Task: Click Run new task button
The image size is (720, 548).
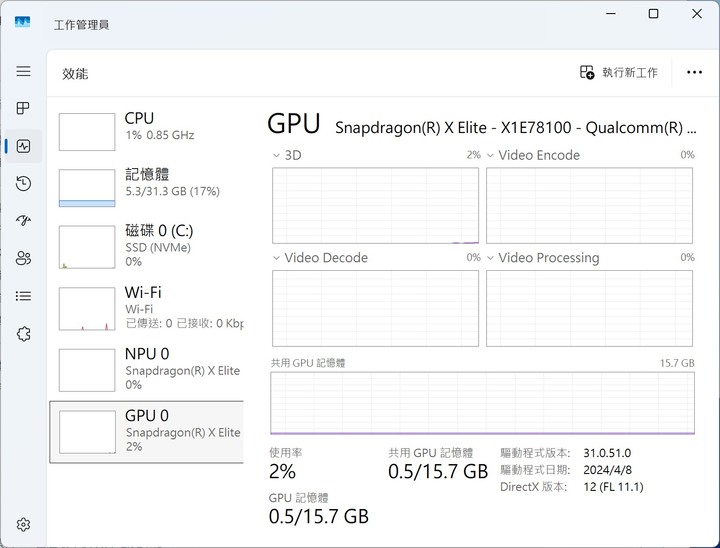Action: 619,72
